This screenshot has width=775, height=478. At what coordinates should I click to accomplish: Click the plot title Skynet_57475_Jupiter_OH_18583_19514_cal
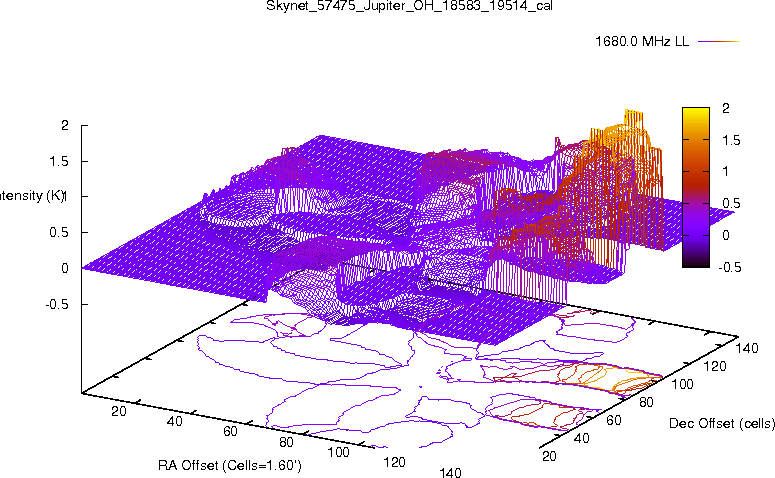click(x=409, y=6)
